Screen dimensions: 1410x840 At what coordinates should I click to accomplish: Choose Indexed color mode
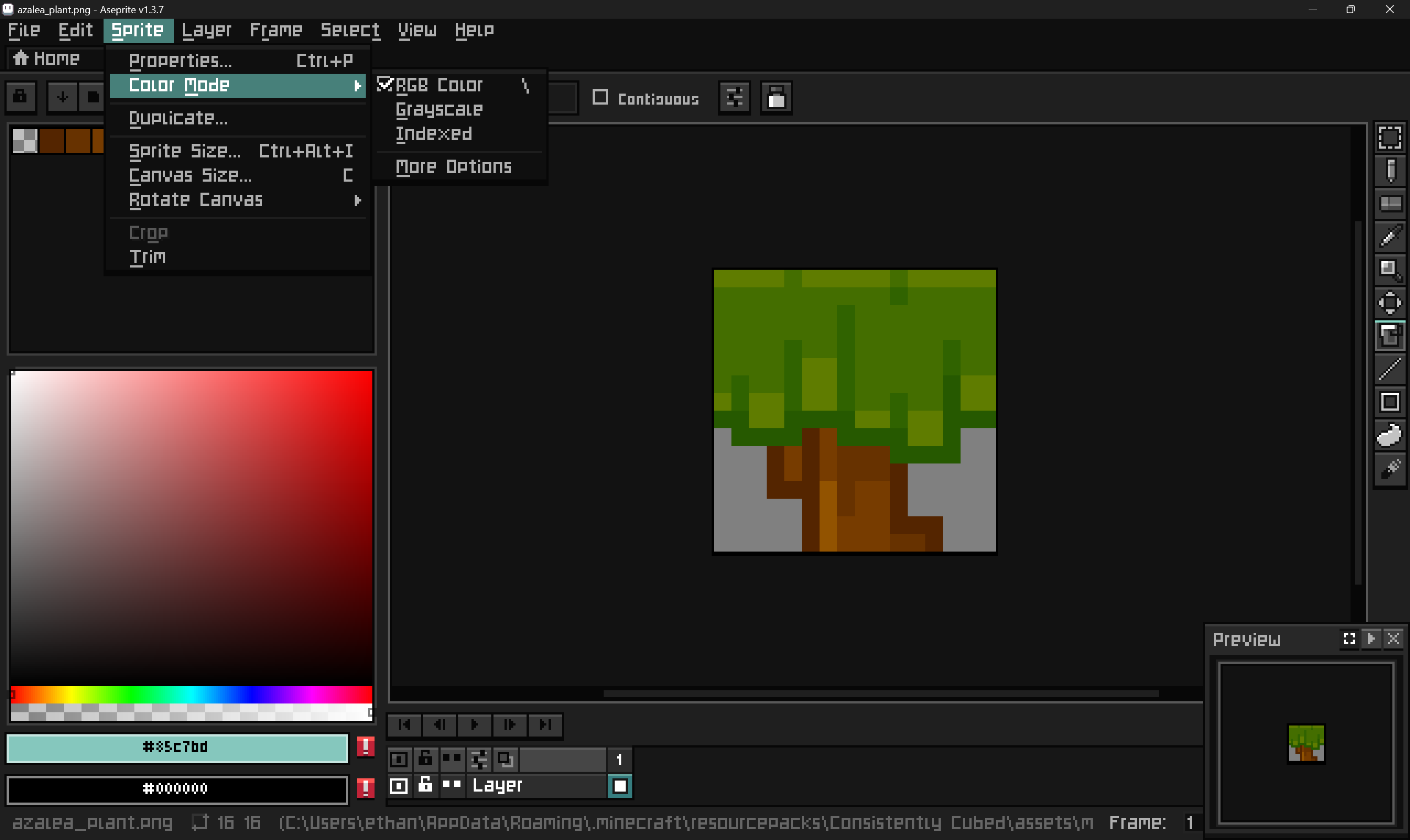434,134
